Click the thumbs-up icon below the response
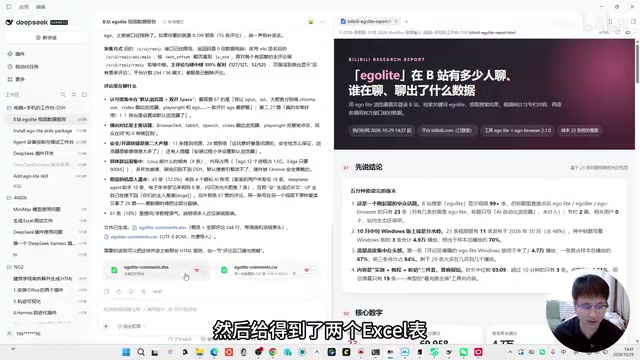 click(x=119, y=291)
